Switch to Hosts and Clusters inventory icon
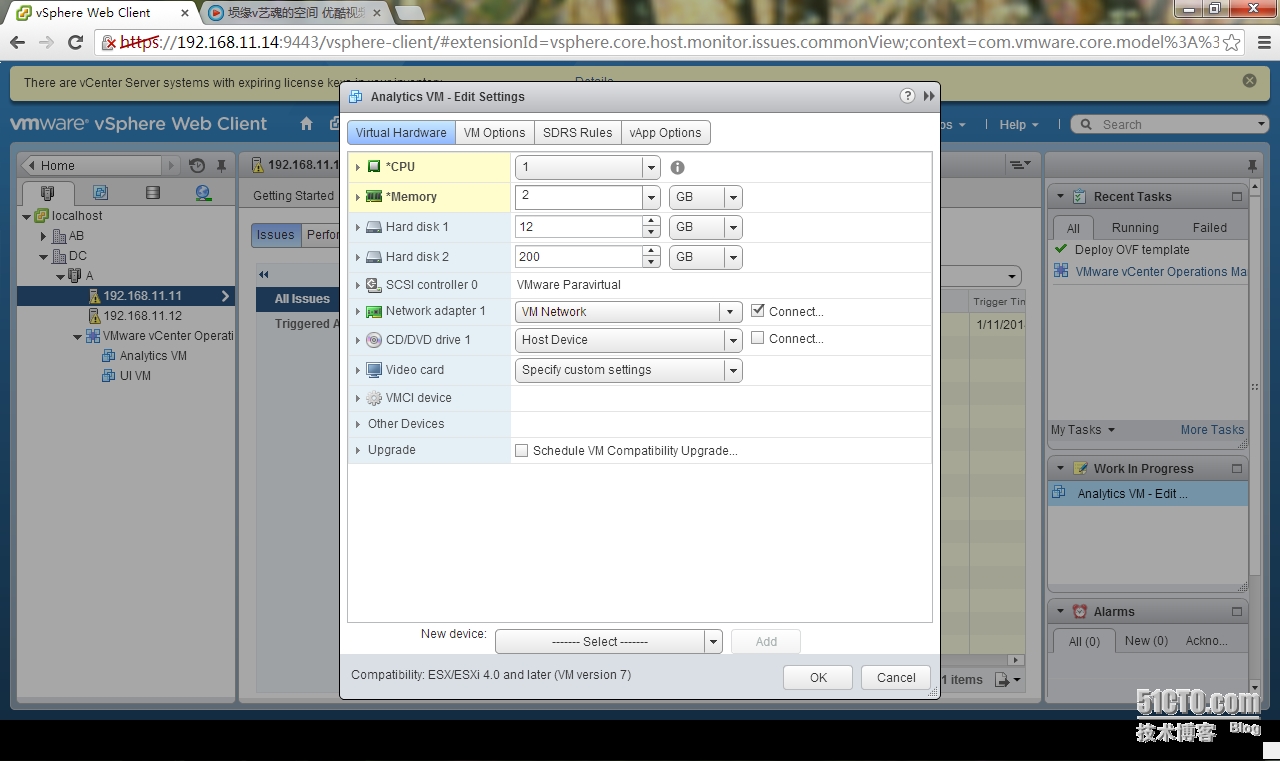Screen dimensions: 1280x761 48,193
